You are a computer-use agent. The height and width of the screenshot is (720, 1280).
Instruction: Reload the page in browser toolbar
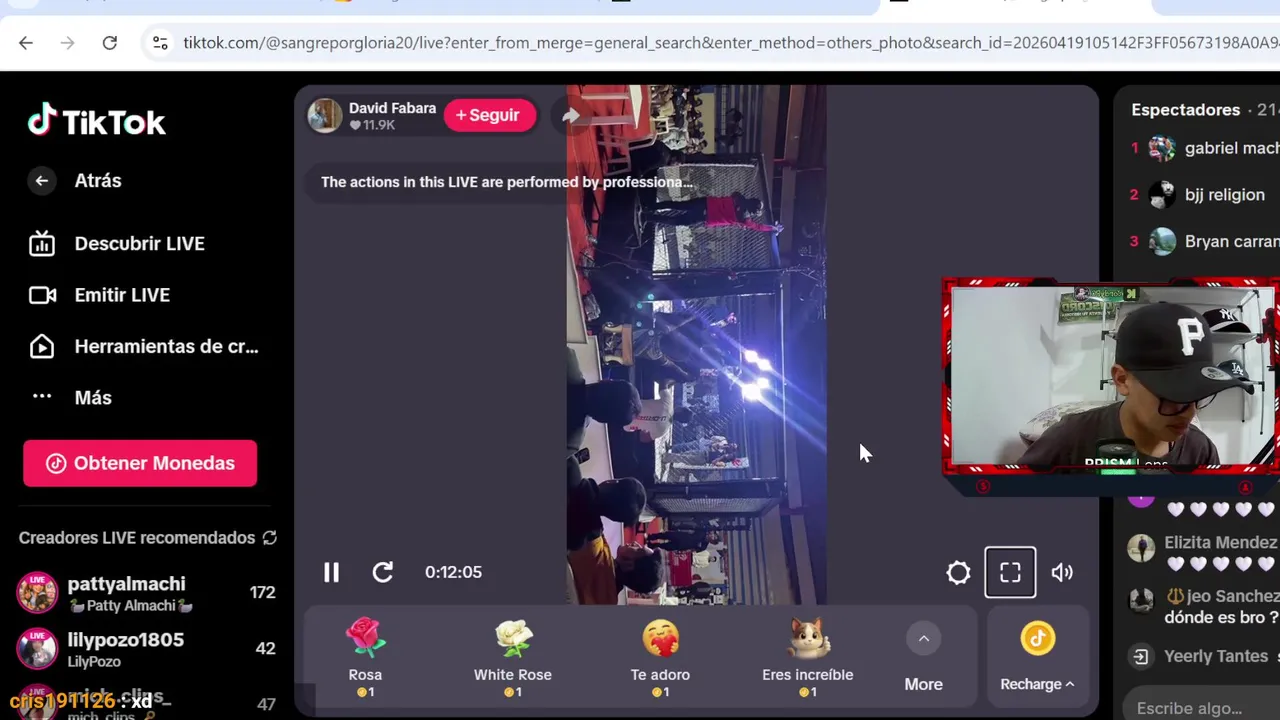110,43
